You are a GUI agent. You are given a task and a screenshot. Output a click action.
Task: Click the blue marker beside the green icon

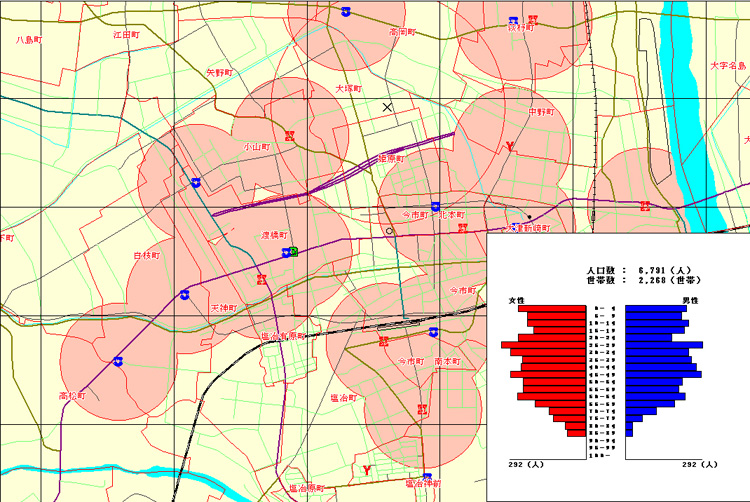pos(286,252)
